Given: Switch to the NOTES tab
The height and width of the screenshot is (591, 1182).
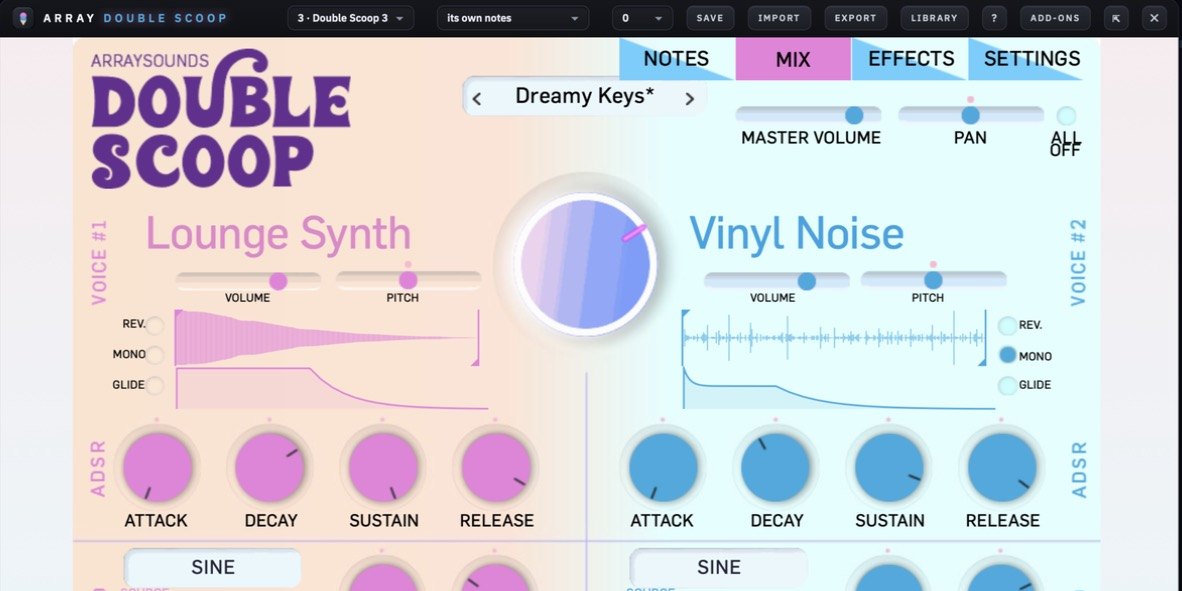Looking at the screenshot, I should point(676,59).
